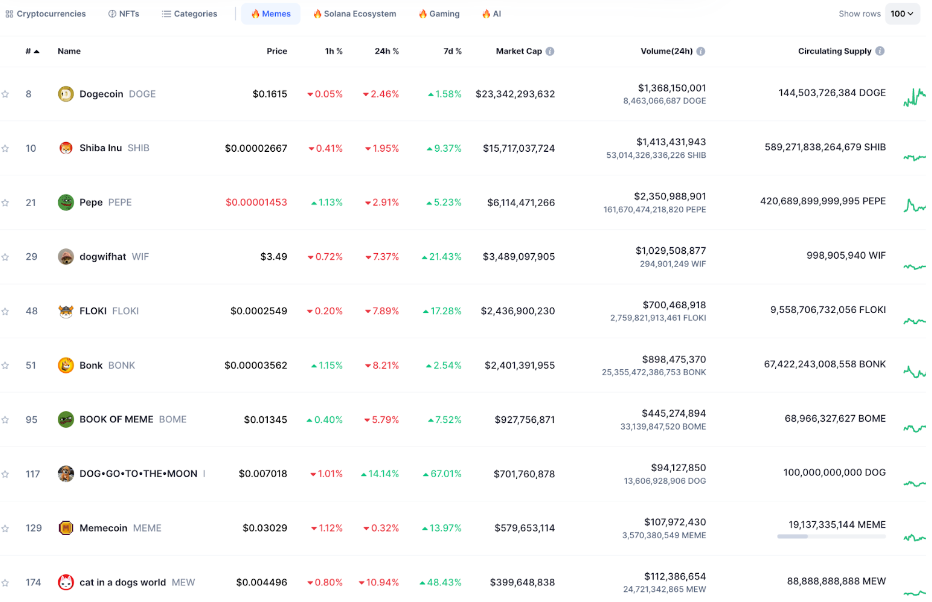
Task: Sort table by 1h % column
Action: pos(333,51)
